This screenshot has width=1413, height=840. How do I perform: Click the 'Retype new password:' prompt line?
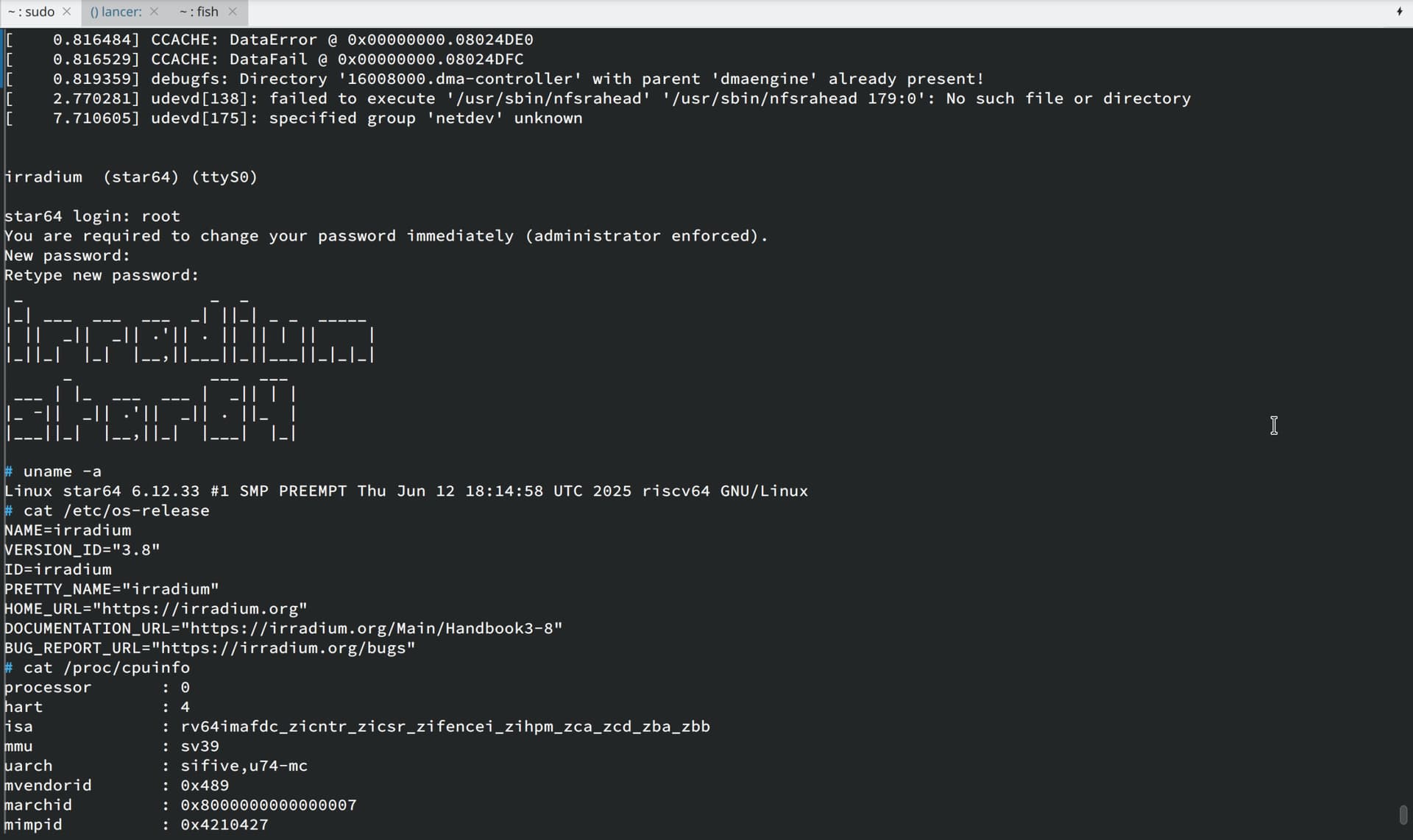tap(102, 275)
